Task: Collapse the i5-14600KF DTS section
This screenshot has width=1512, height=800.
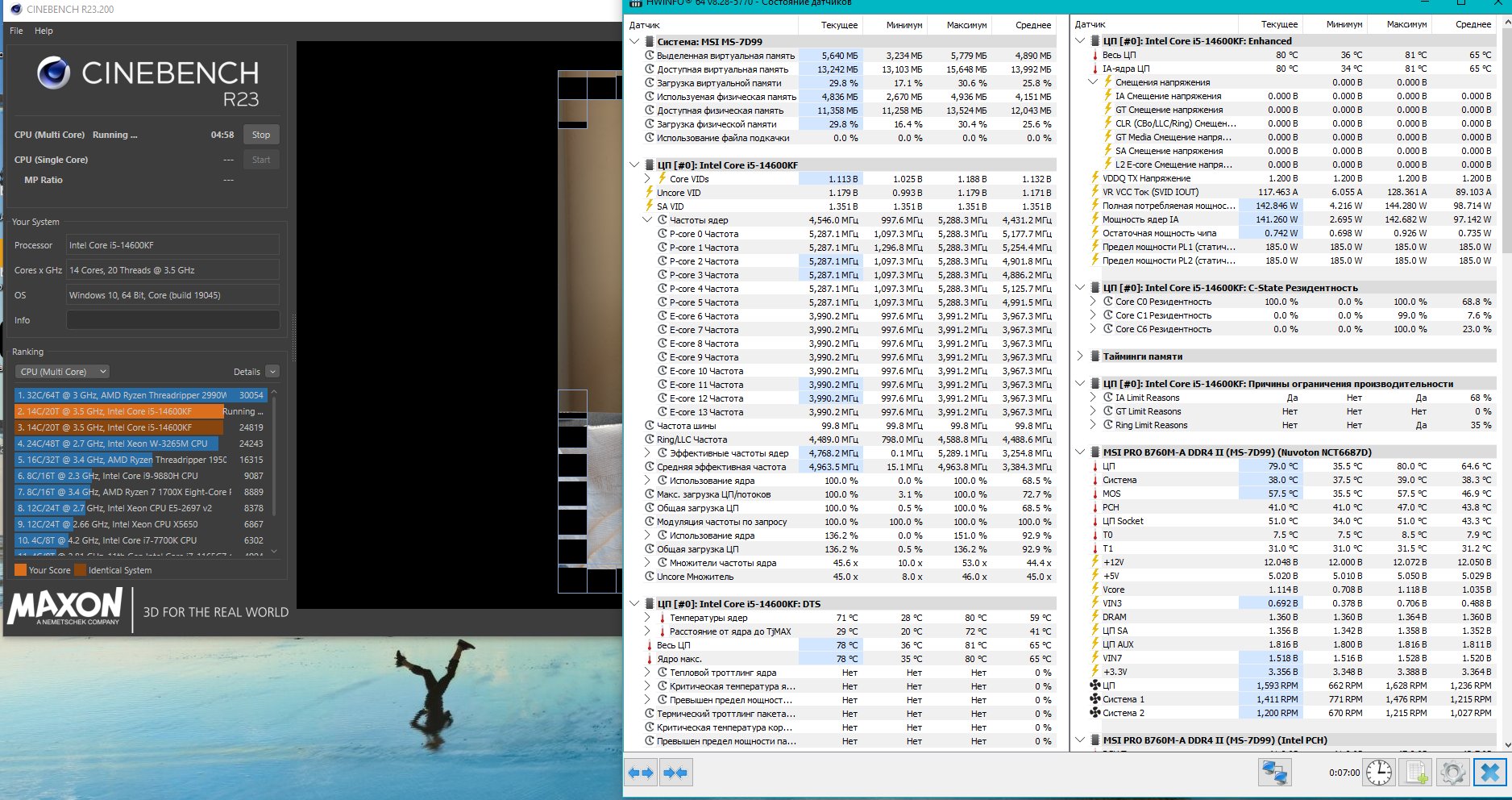Action: [634, 604]
